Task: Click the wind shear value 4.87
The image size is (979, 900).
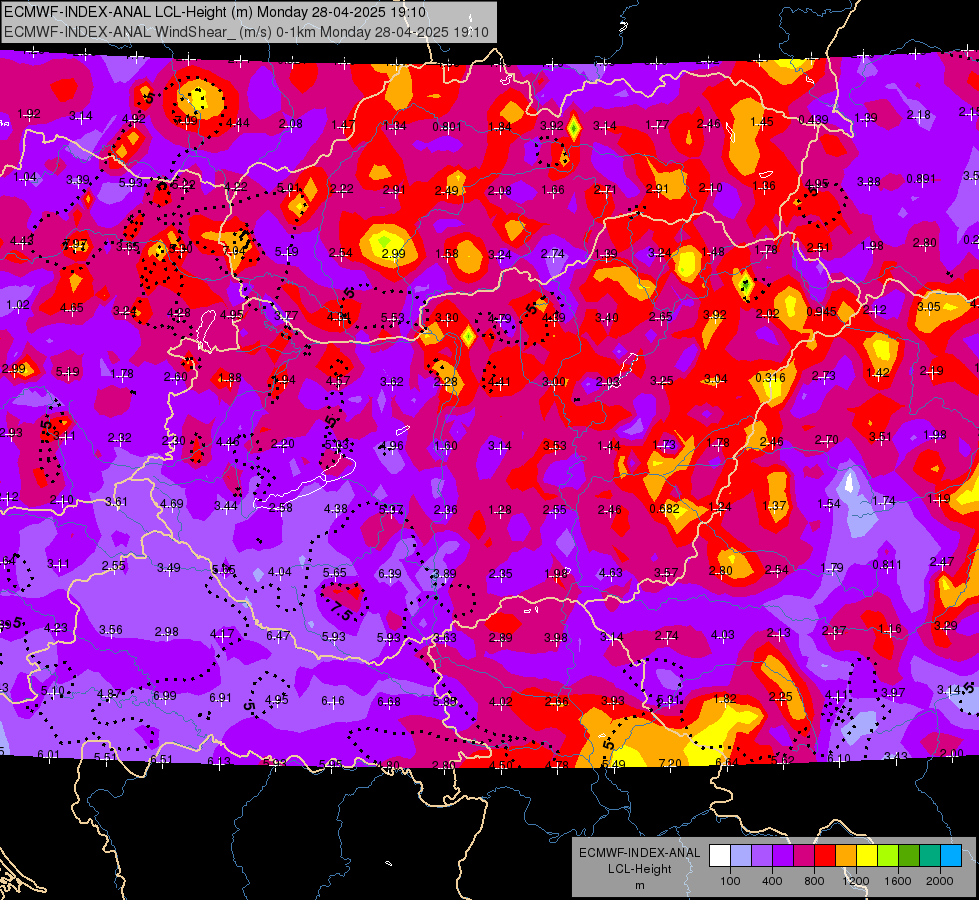Action: [109, 694]
